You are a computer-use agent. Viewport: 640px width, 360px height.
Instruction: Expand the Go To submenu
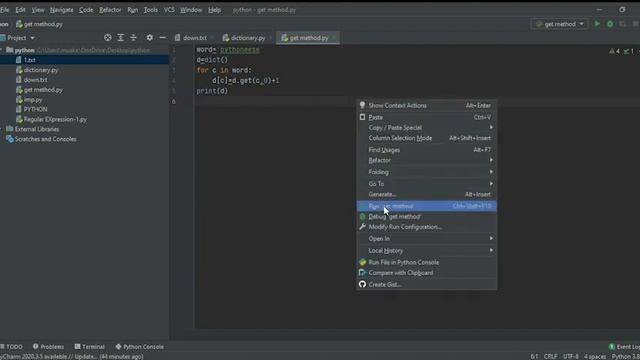coord(427,184)
